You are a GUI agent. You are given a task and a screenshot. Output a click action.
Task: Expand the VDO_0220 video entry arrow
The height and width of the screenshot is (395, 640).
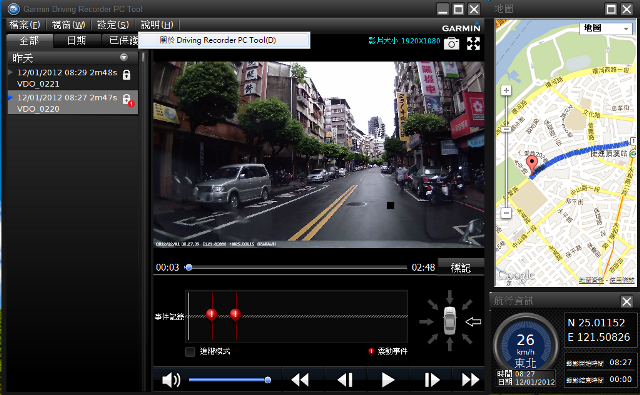click(11, 98)
